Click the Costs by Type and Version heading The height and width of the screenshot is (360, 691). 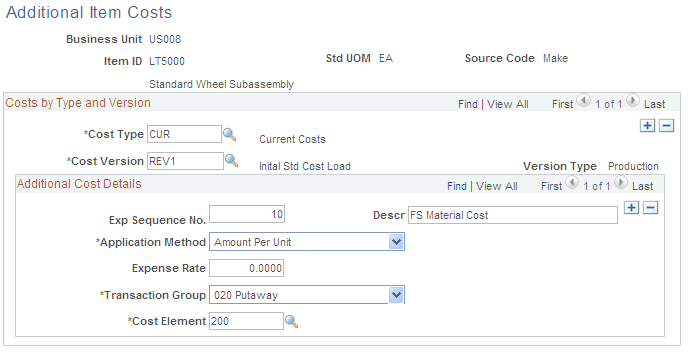tap(78, 103)
